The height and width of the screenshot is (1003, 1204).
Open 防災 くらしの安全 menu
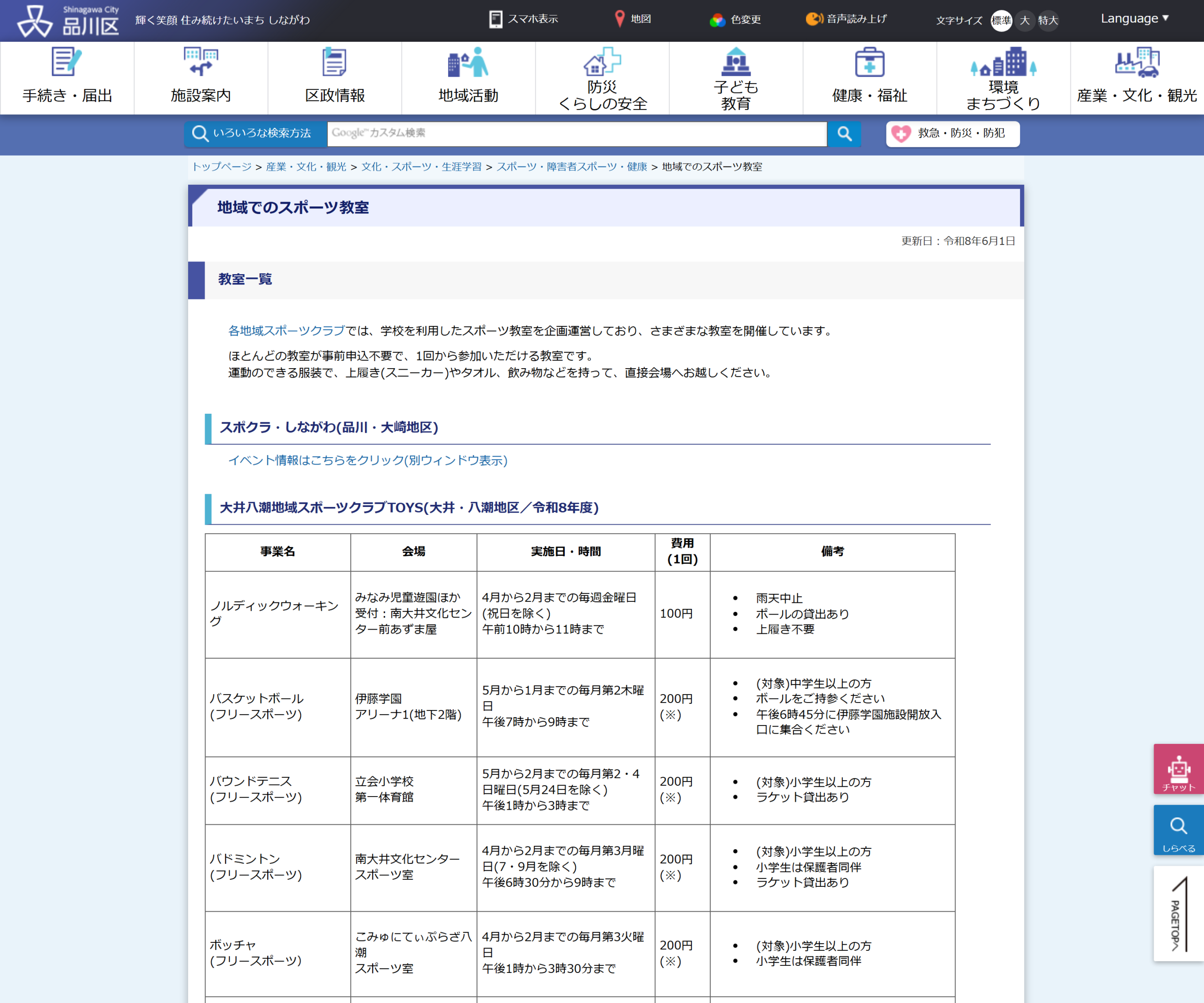coord(602,78)
